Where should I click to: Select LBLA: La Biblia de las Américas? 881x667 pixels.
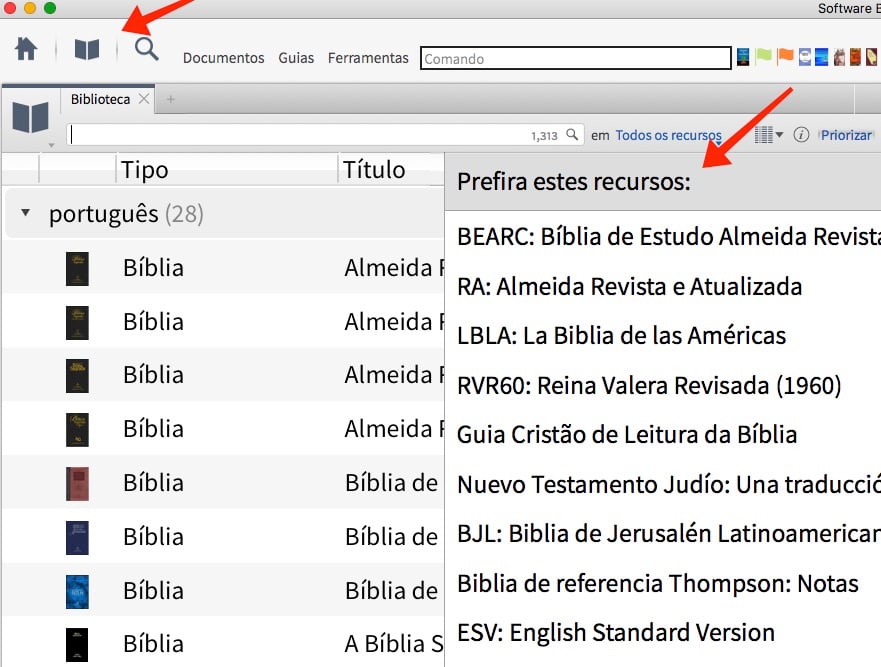(x=621, y=336)
